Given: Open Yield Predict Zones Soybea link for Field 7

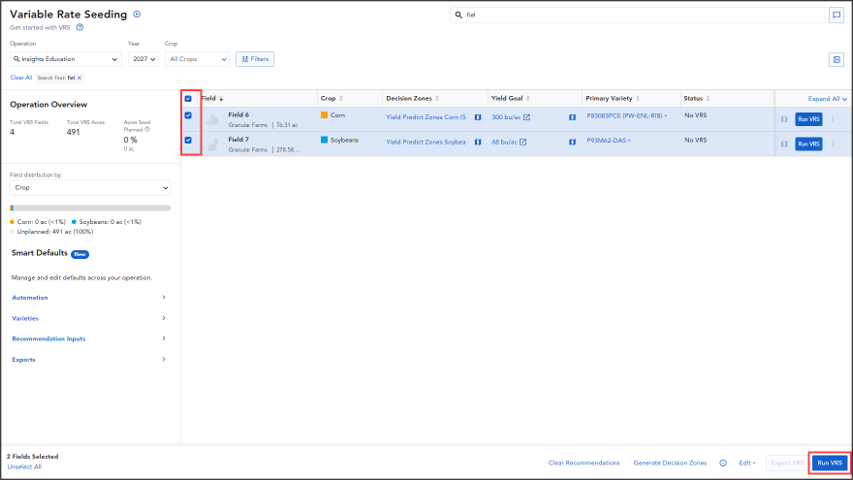Looking at the screenshot, I should (x=426, y=142).
